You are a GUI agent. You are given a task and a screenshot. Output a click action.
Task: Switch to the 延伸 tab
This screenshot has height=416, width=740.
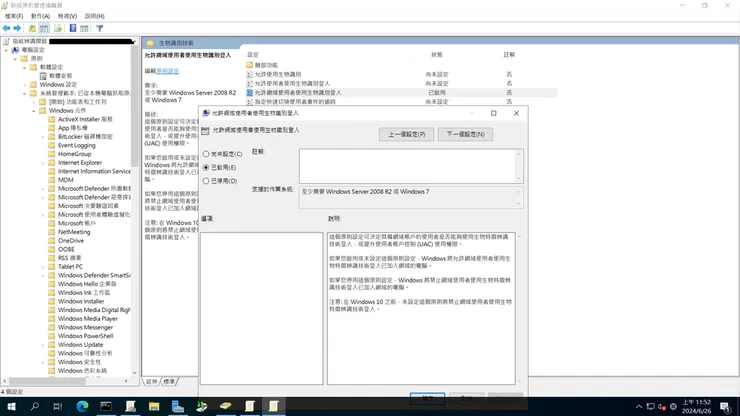click(152, 382)
